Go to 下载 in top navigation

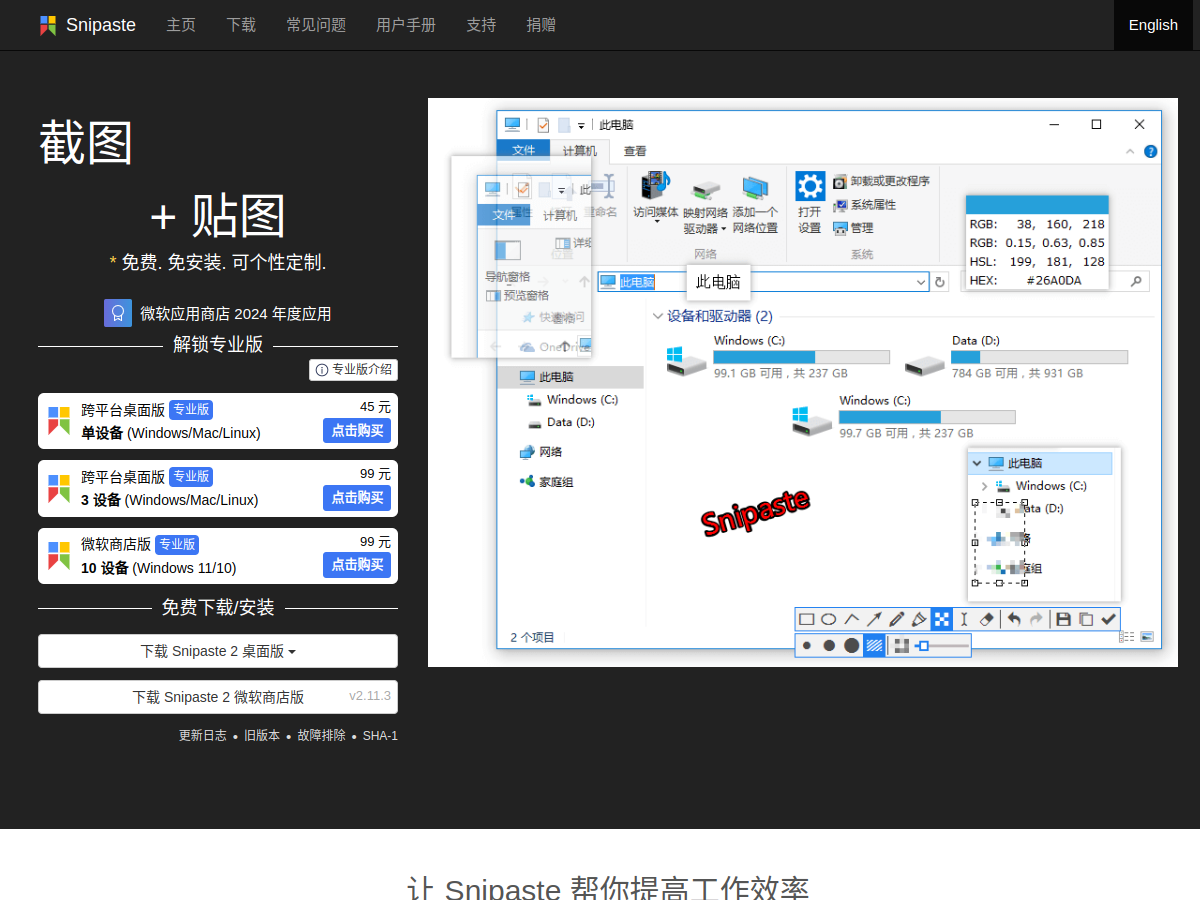click(241, 25)
